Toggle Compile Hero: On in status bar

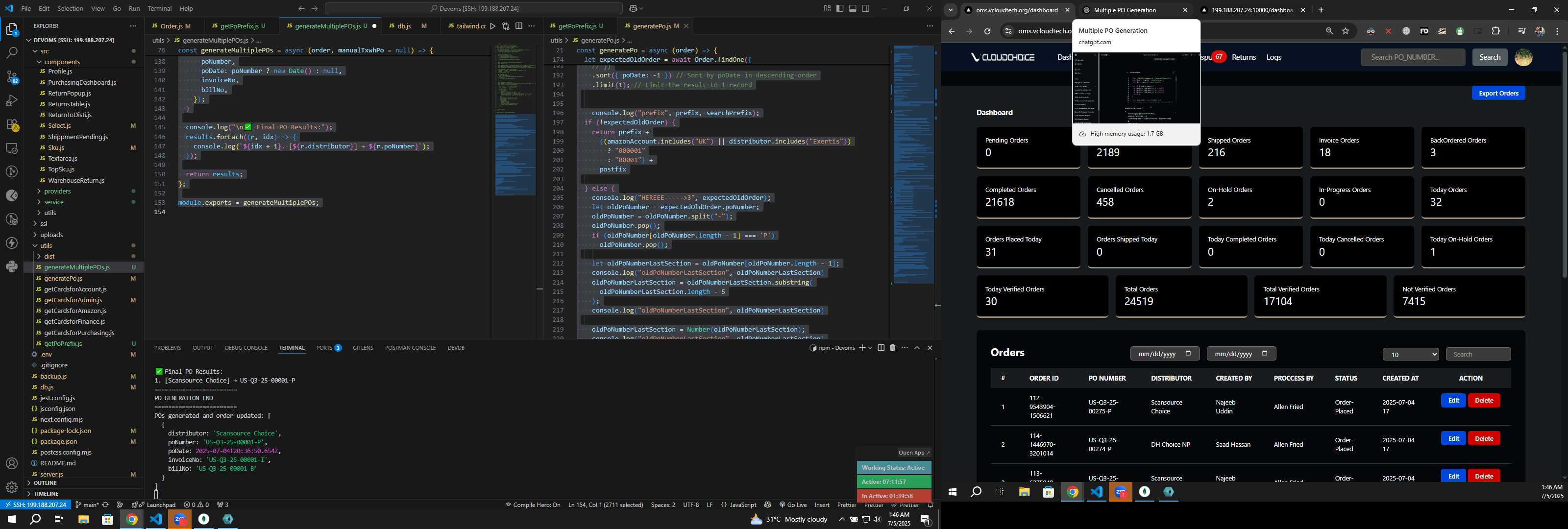pyautogui.click(x=533, y=505)
